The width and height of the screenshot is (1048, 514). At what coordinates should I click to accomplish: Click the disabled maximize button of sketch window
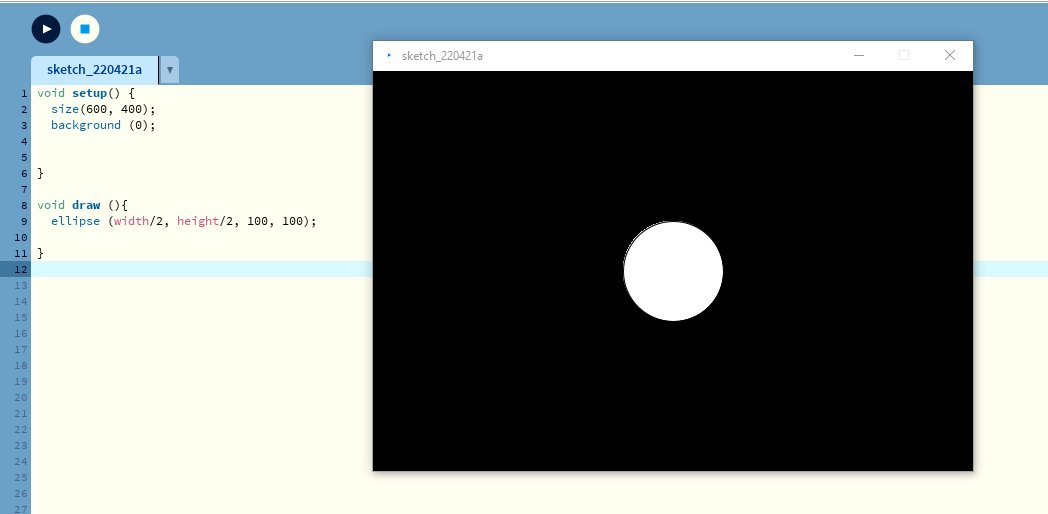tap(904, 55)
